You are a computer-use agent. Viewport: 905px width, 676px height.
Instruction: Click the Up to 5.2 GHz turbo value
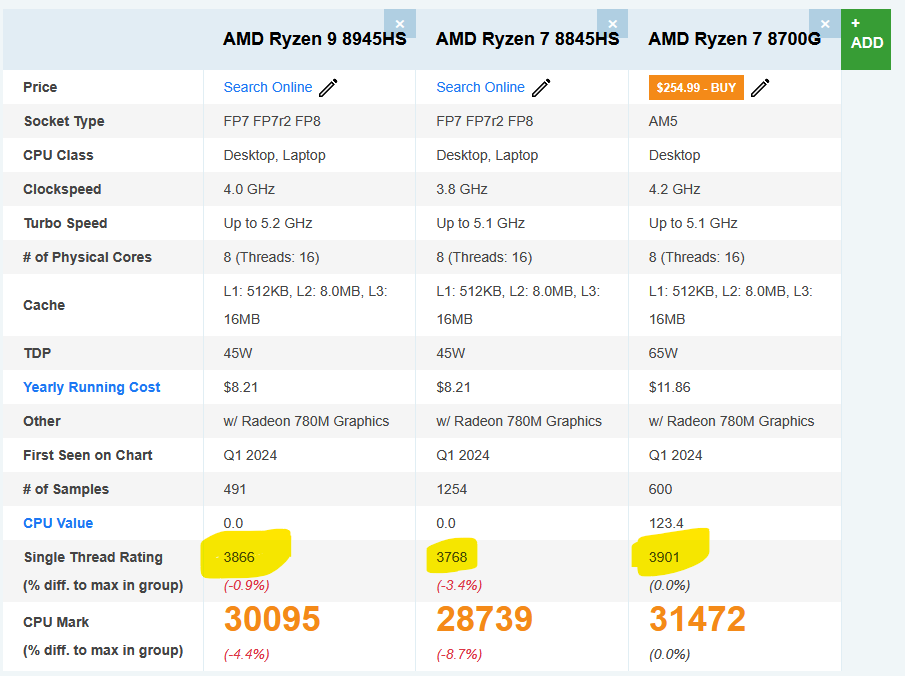[268, 223]
